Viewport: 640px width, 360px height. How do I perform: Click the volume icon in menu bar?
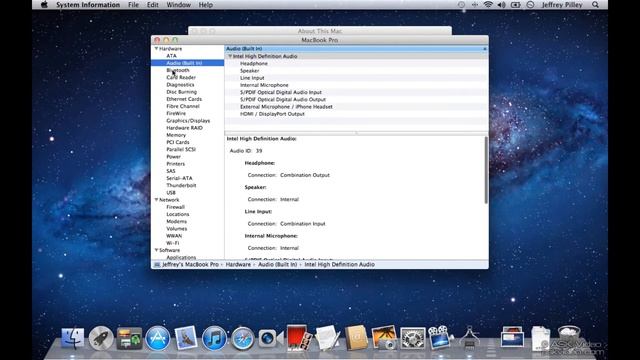click(x=502, y=5)
